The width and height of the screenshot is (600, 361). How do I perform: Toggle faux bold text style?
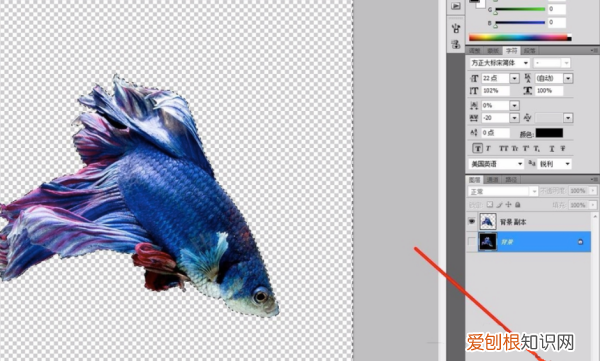[x=477, y=149]
